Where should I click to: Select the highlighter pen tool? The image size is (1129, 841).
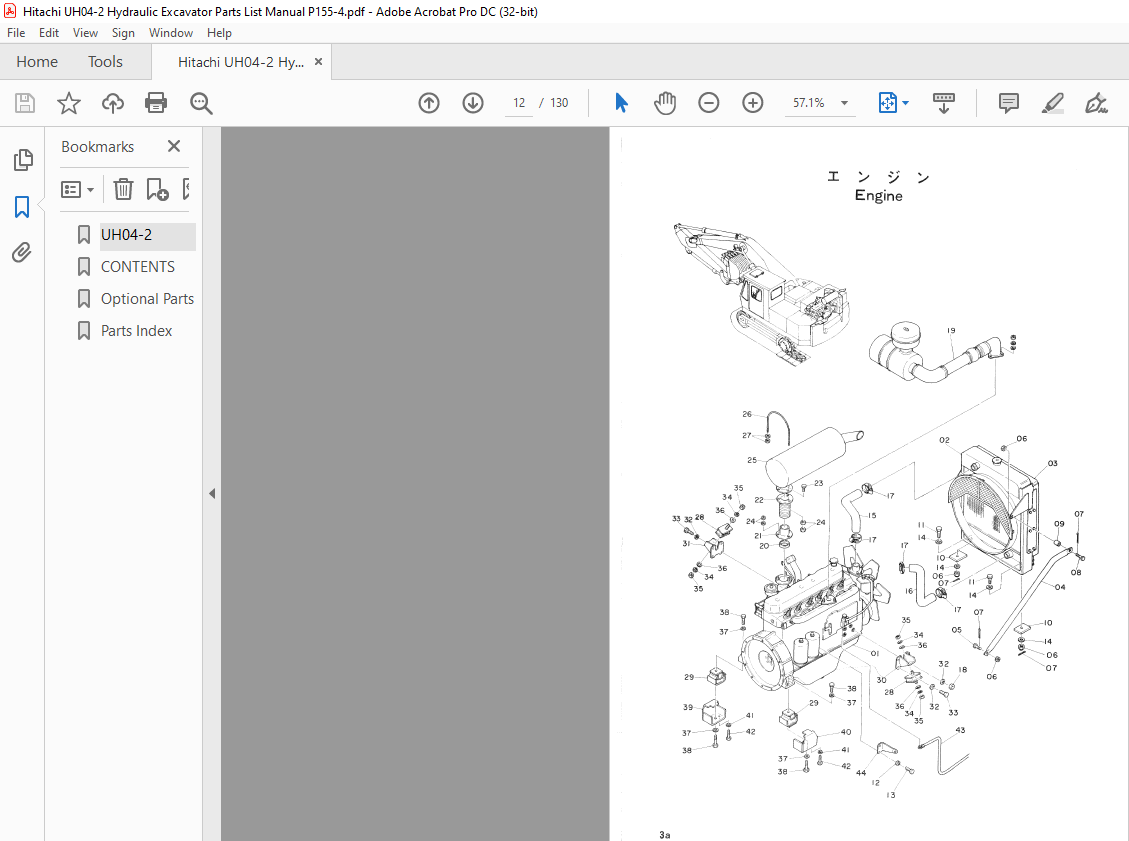pyautogui.click(x=1053, y=103)
